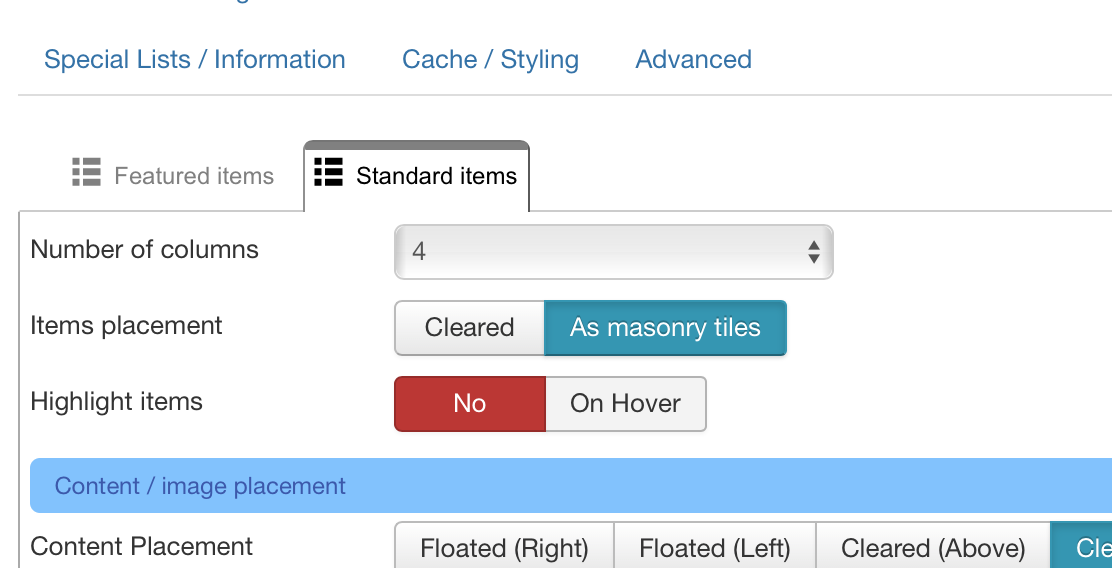1112x568 pixels.
Task: Click the Highlight items label
Action: pyautogui.click(x=117, y=402)
